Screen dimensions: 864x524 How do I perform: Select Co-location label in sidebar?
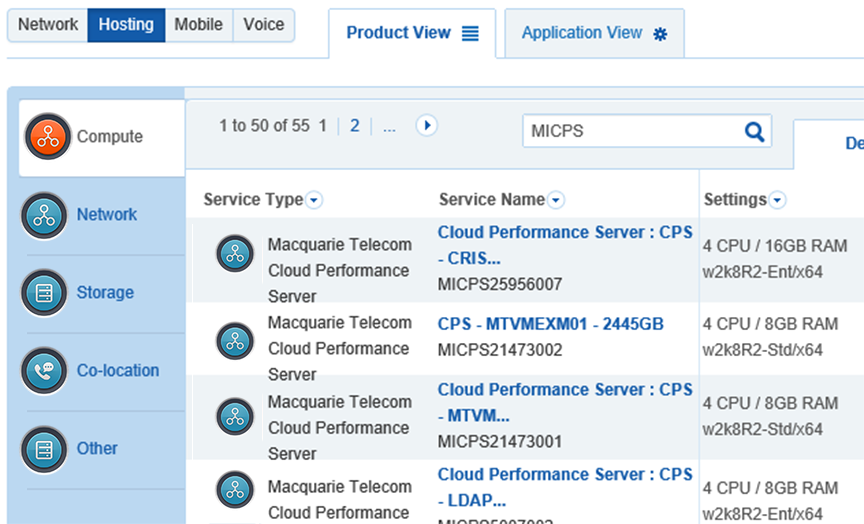(118, 371)
